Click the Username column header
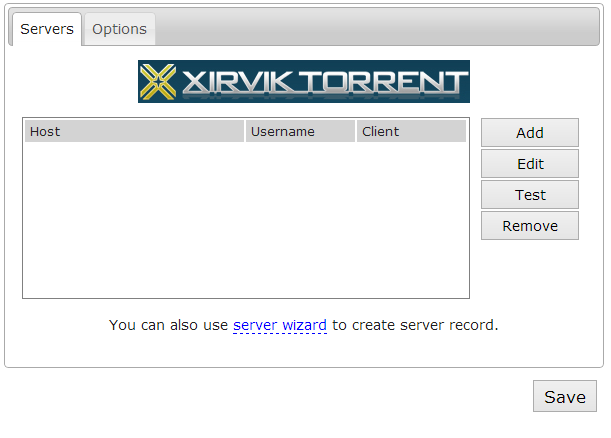The width and height of the screenshot is (611, 438). tap(300, 131)
